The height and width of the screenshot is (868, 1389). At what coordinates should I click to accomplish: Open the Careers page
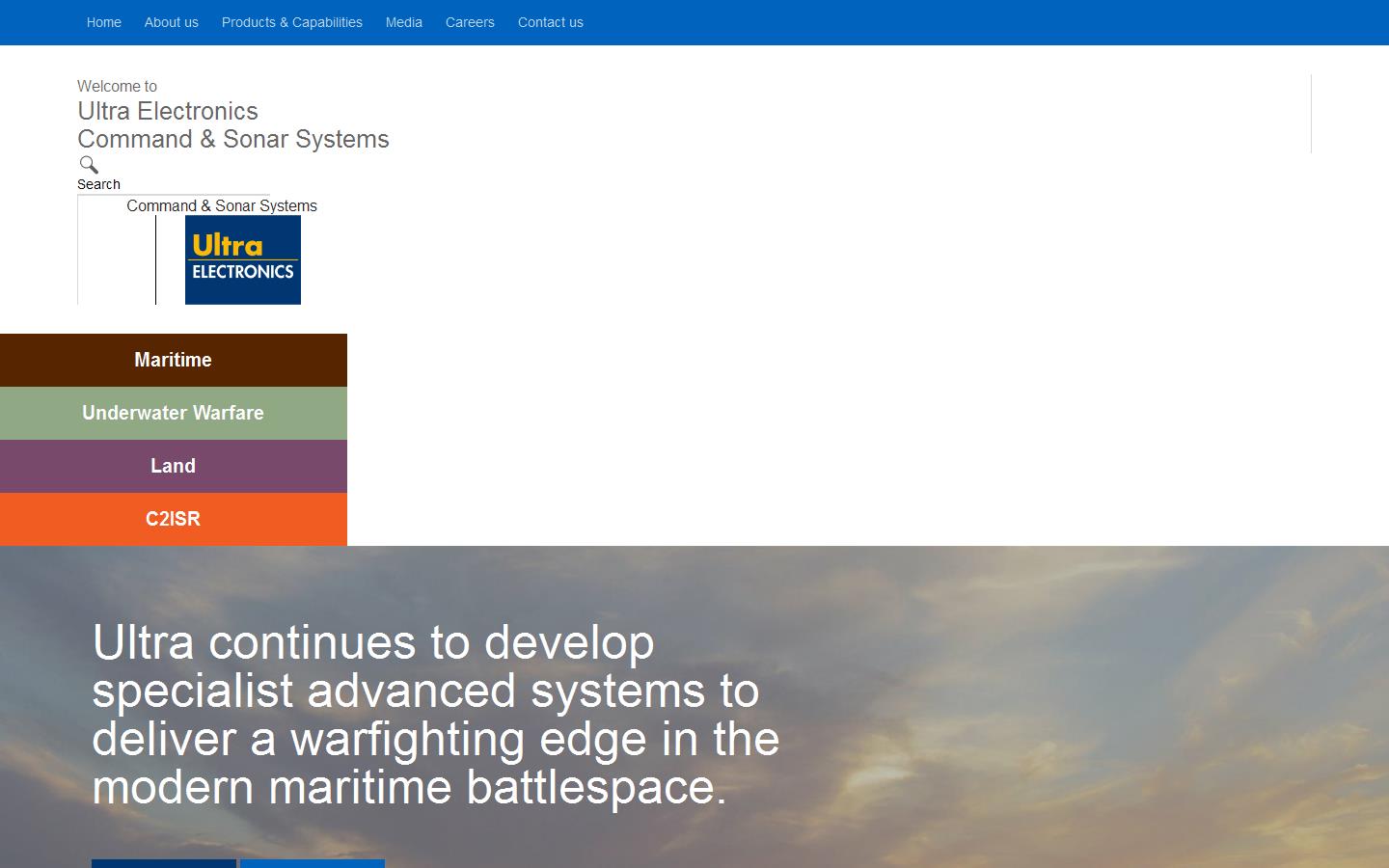point(470,22)
